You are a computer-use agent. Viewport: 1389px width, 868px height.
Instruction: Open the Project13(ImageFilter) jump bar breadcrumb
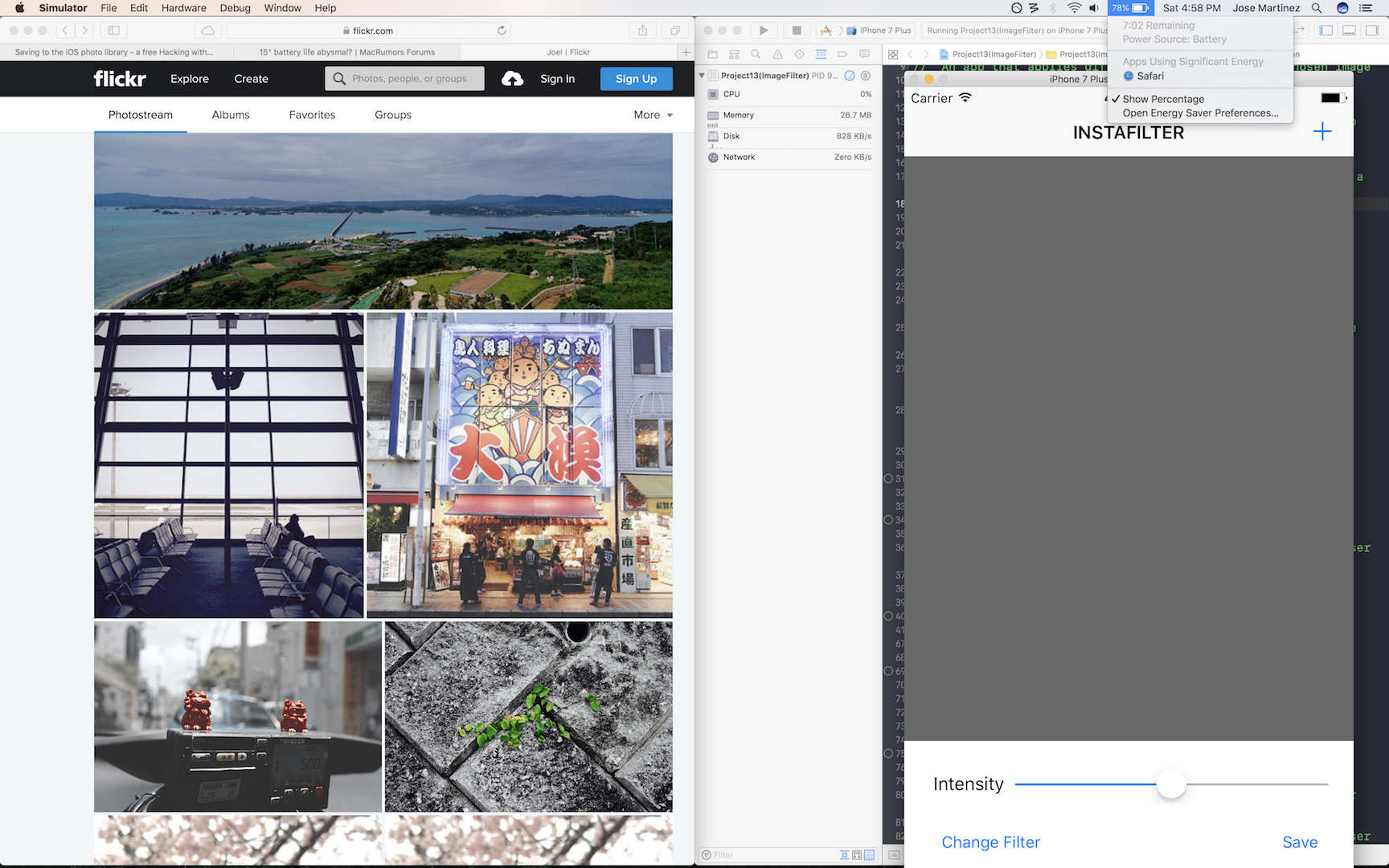point(988,55)
